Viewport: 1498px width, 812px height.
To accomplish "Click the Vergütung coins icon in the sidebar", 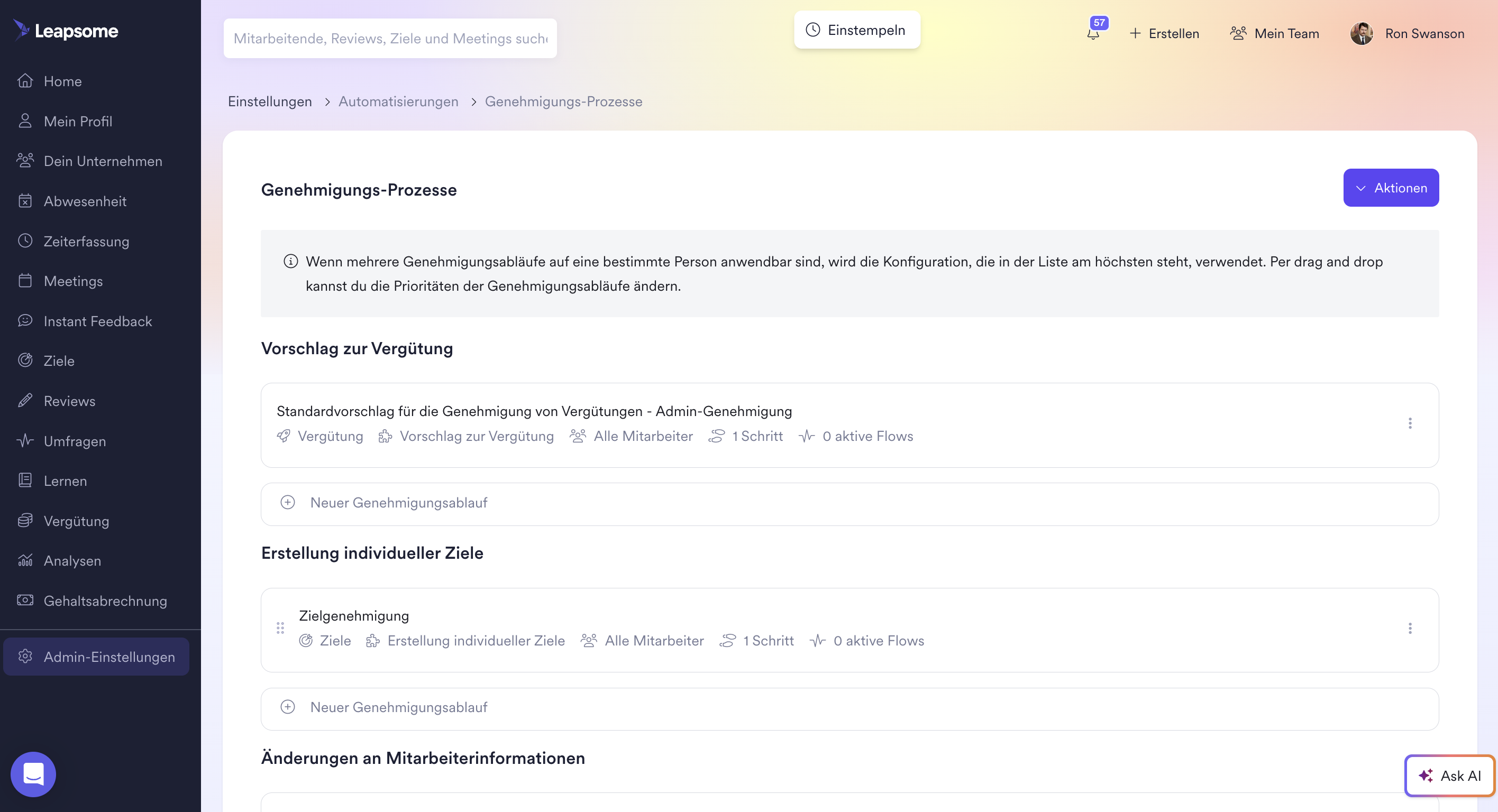I will click(x=25, y=520).
